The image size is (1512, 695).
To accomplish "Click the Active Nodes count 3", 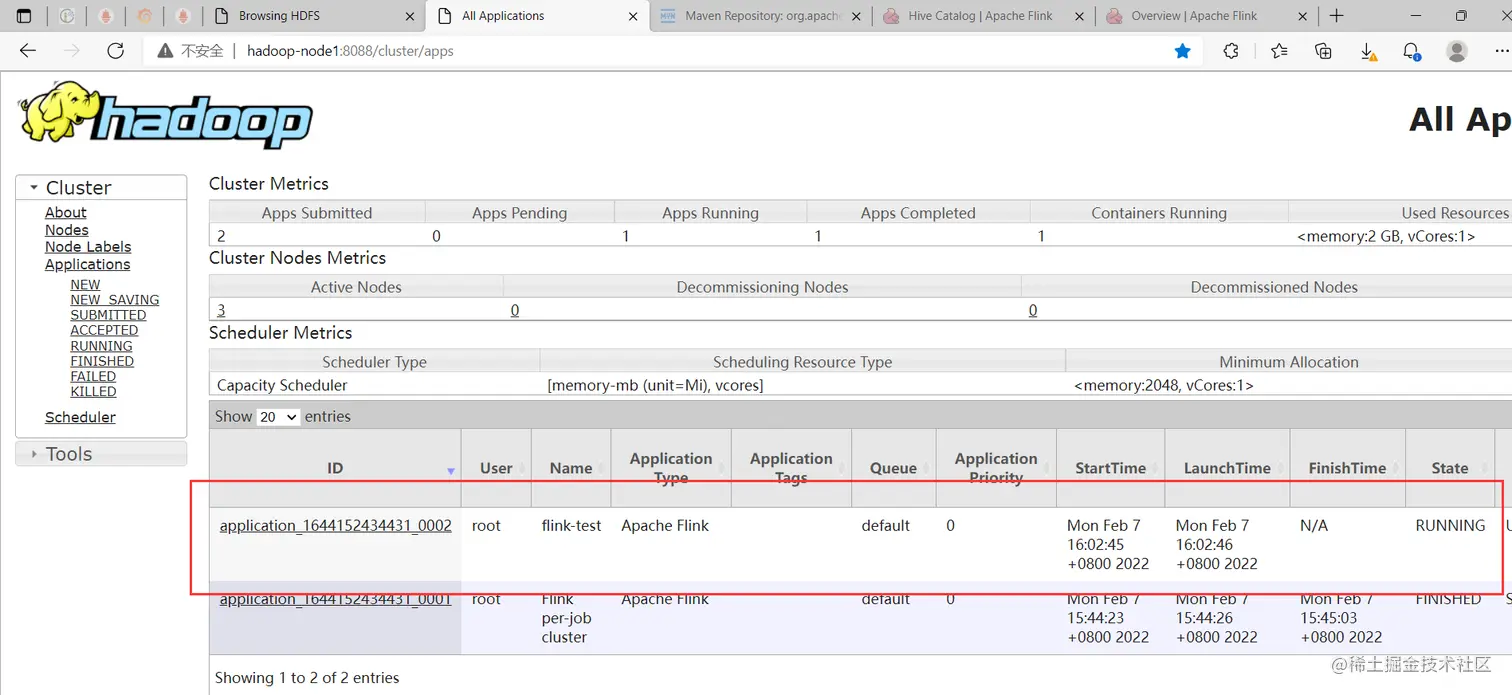I will click(221, 310).
